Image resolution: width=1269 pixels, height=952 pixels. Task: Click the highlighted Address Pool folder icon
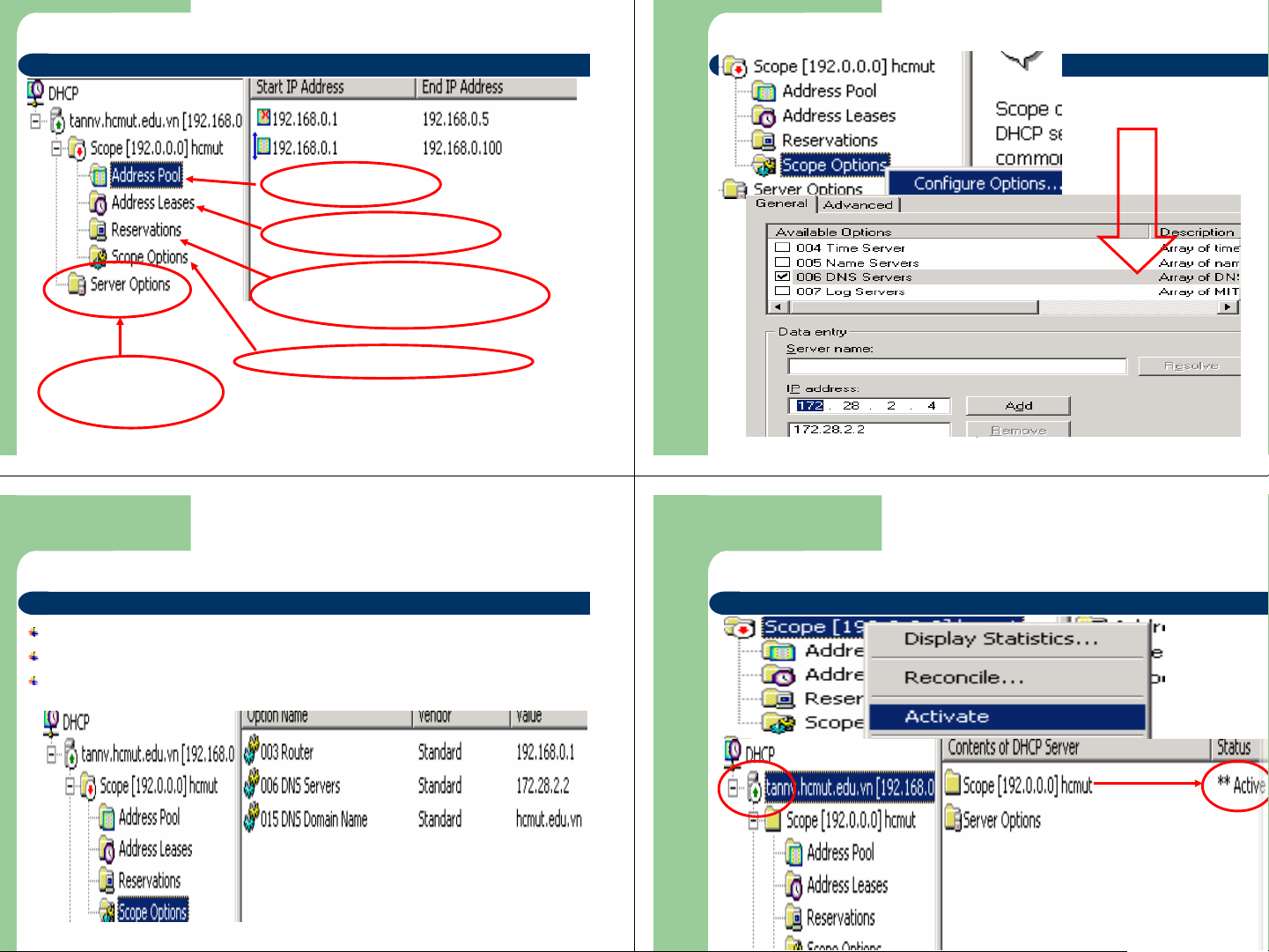pyautogui.click(x=98, y=176)
